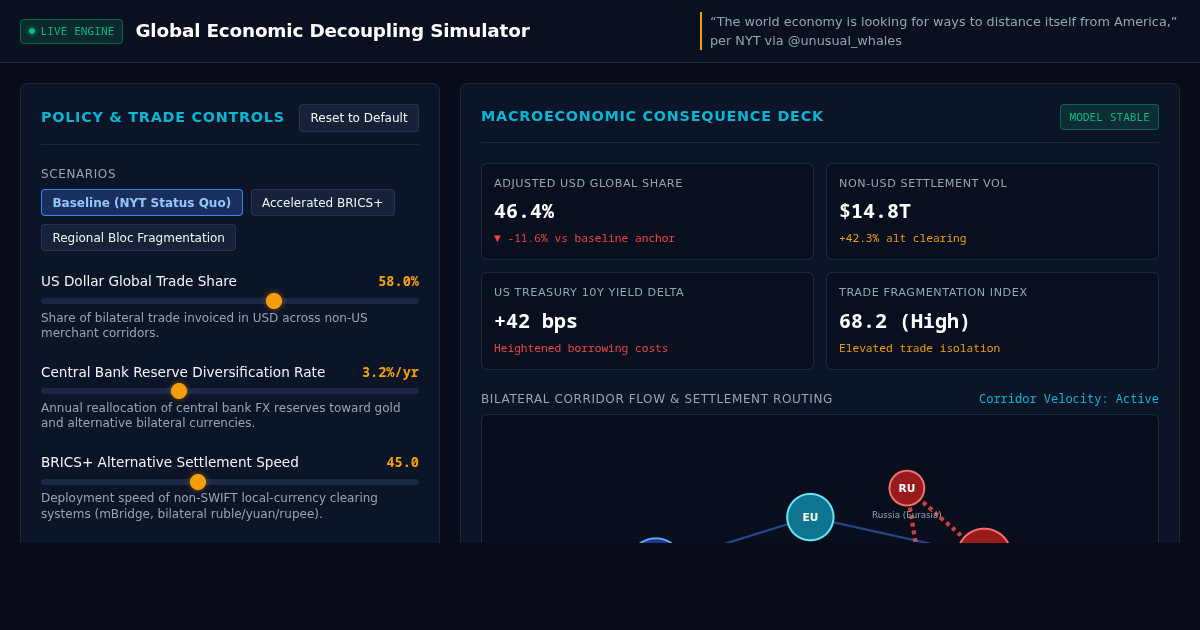Choose the Regional Bloc Fragmentation scenario
Image resolution: width=1200 pixels, height=630 pixels.
coord(138,238)
